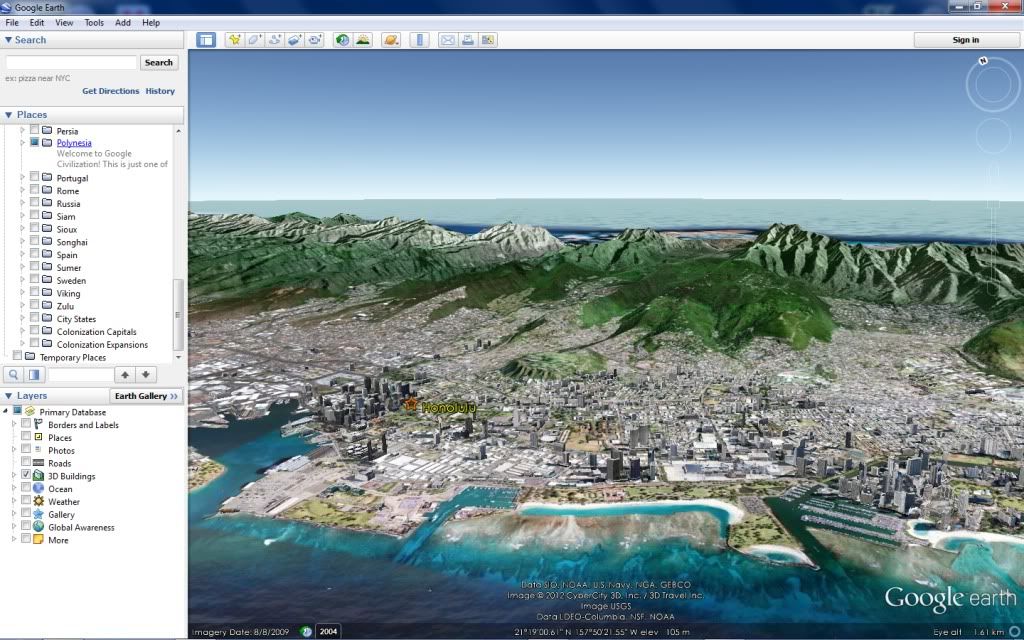The width and height of the screenshot is (1024, 640).
Task: Collapse the Layers panel triangle
Action: coord(8,396)
